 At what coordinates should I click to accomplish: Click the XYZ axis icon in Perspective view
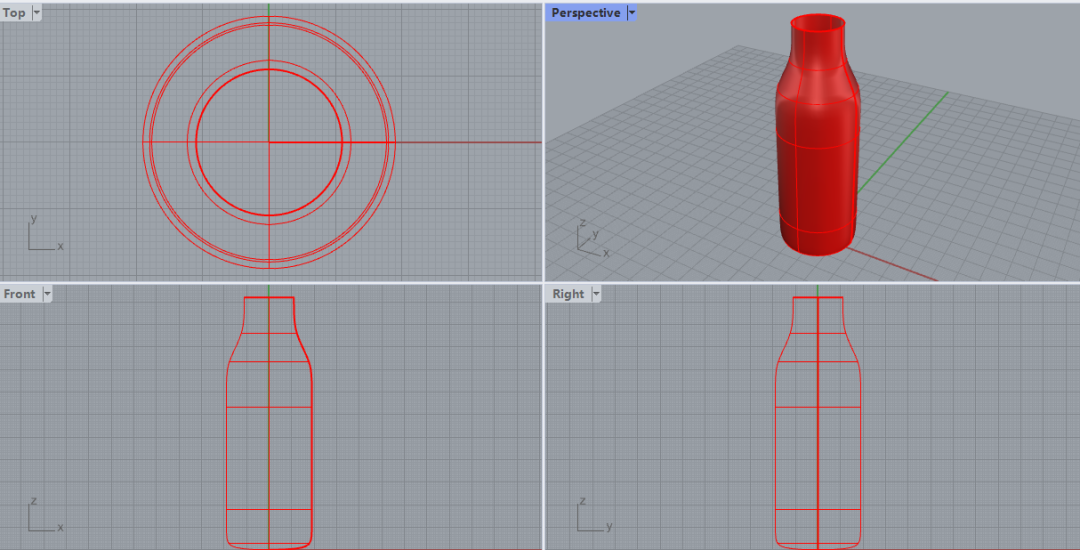[x=589, y=238]
